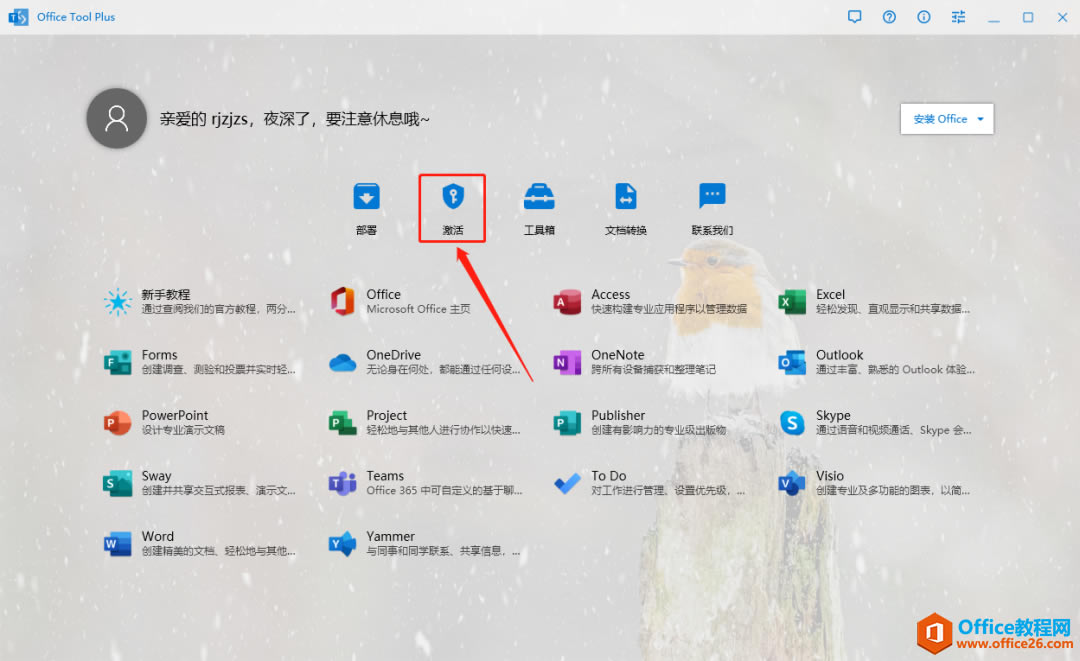The width and height of the screenshot is (1080, 661).
Task: Open the 文档转换 document conversion icon
Action: tap(625, 196)
